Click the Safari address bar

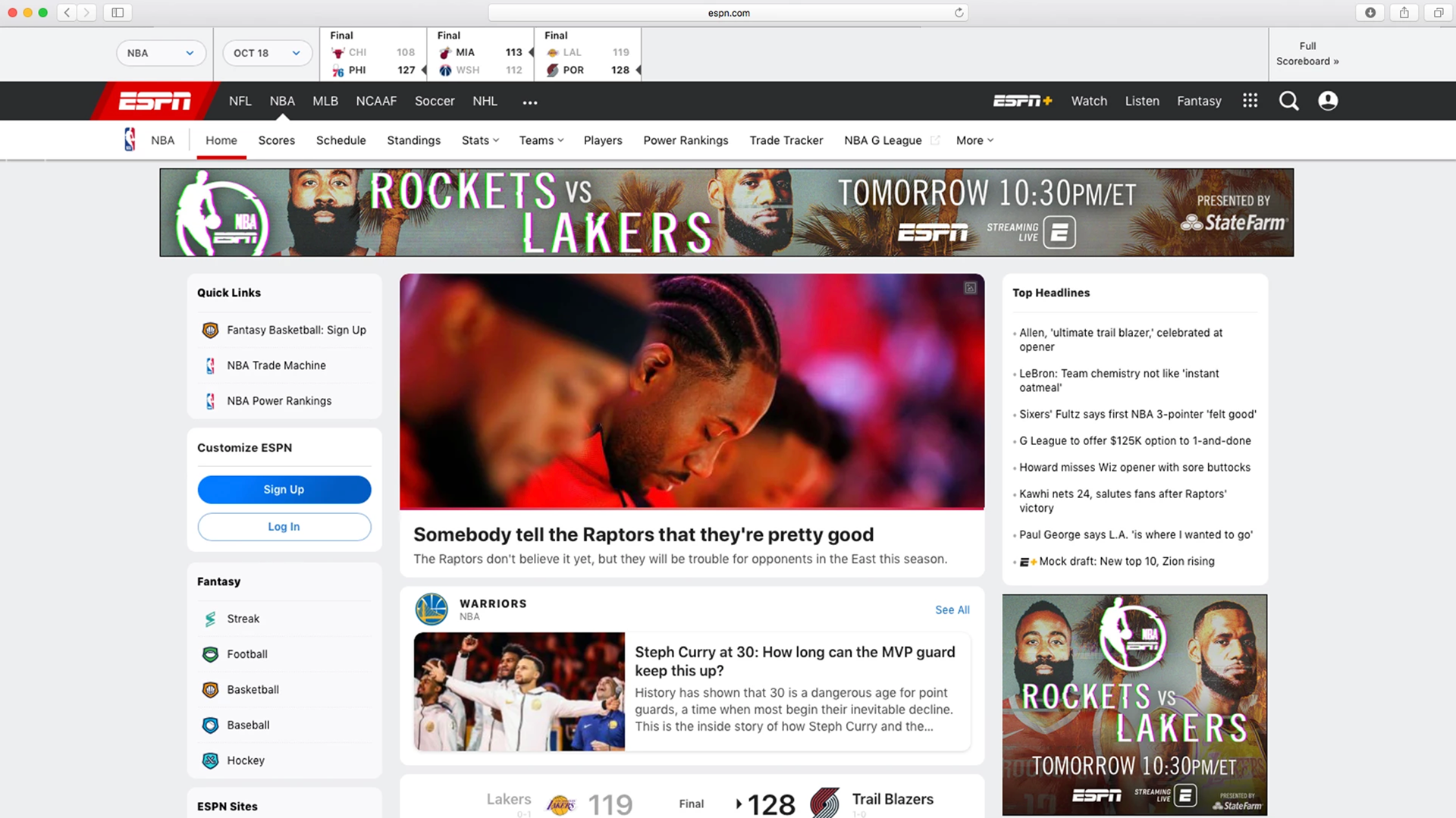click(x=729, y=12)
